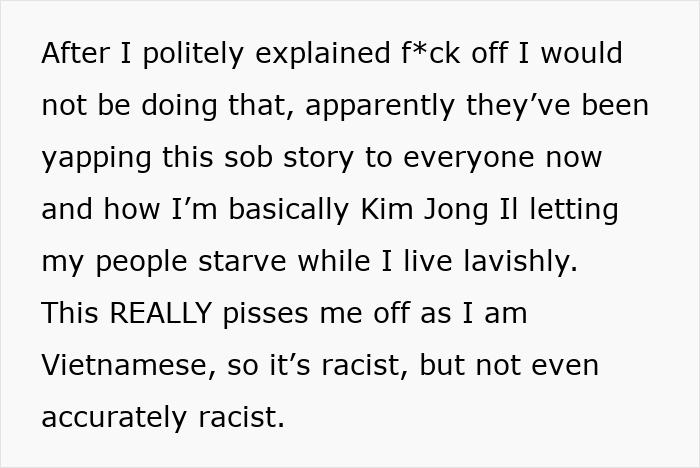Click the word "doing" in second line
This screenshot has width=700, height=468.
point(179,106)
